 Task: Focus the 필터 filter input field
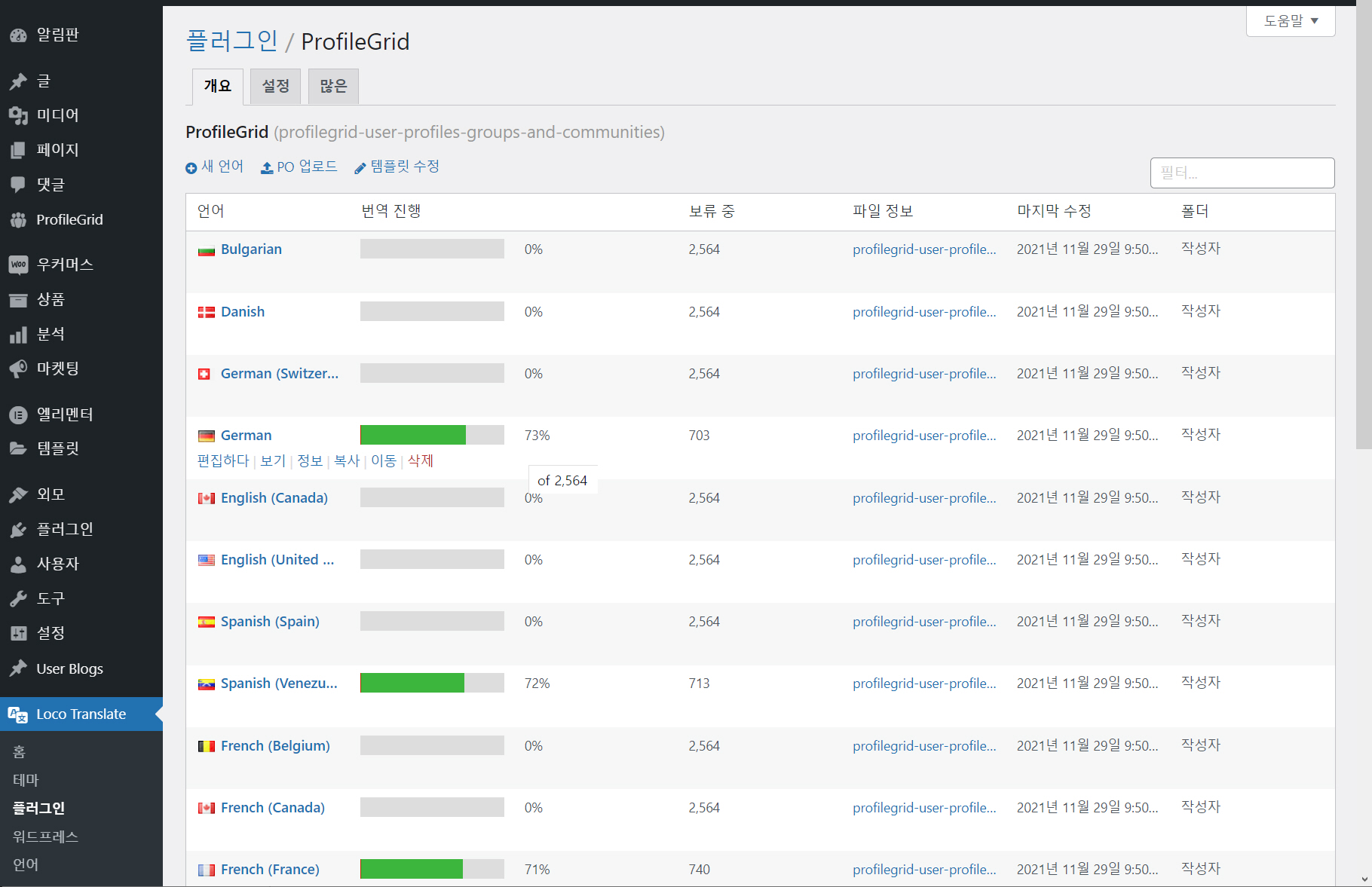(1242, 173)
